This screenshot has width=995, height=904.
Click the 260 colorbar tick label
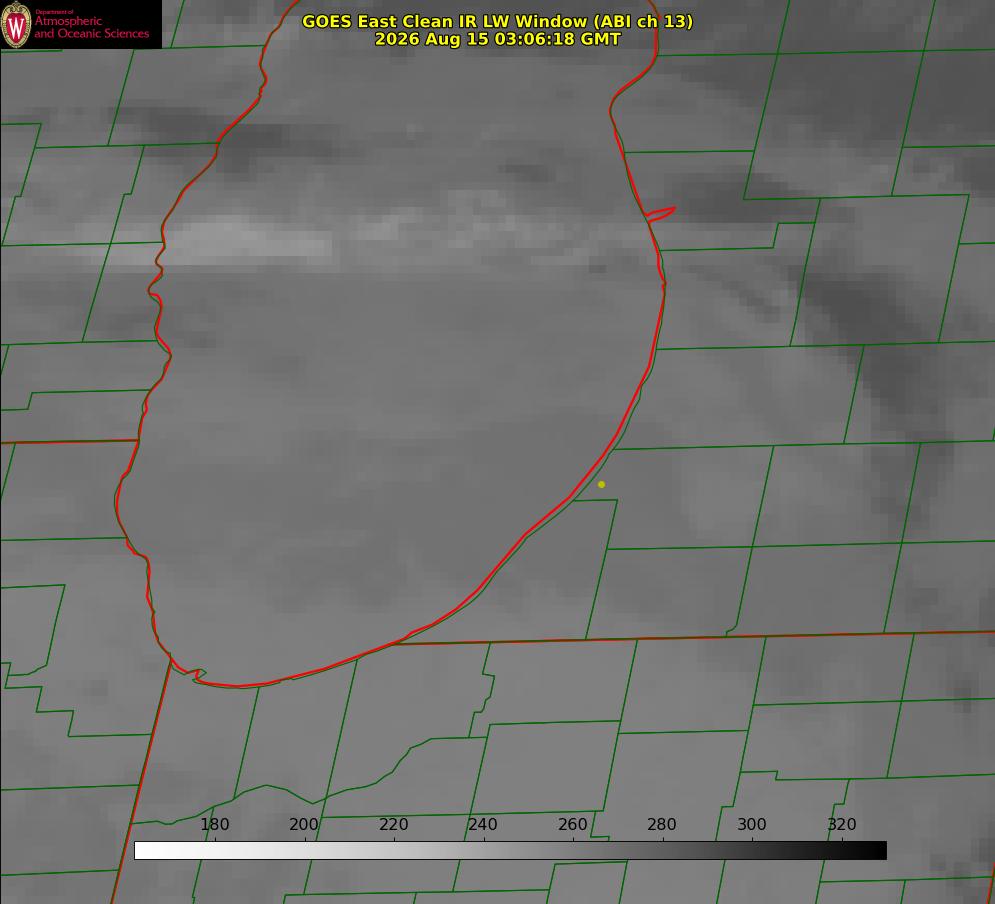point(572,824)
